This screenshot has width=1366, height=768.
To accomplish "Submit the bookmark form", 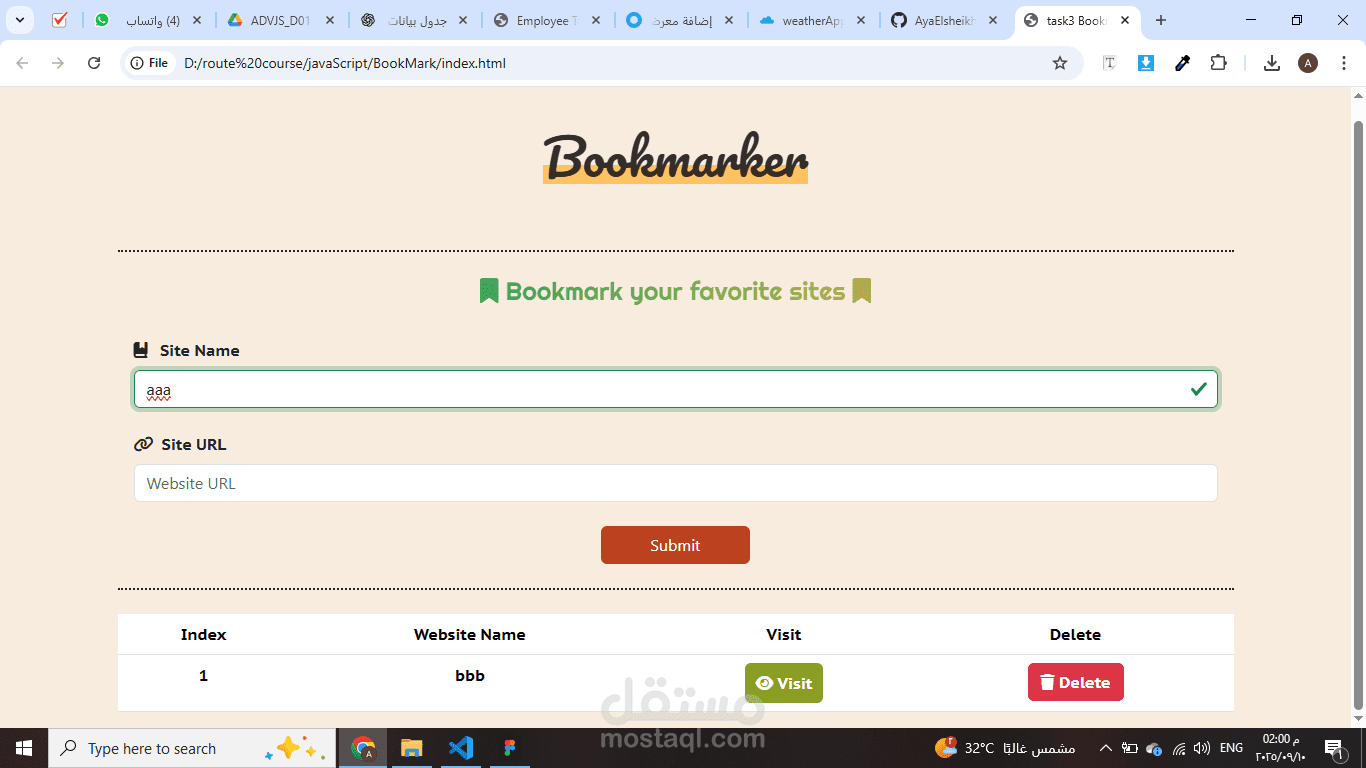I will pyautogui.click(x=675, y=545).
